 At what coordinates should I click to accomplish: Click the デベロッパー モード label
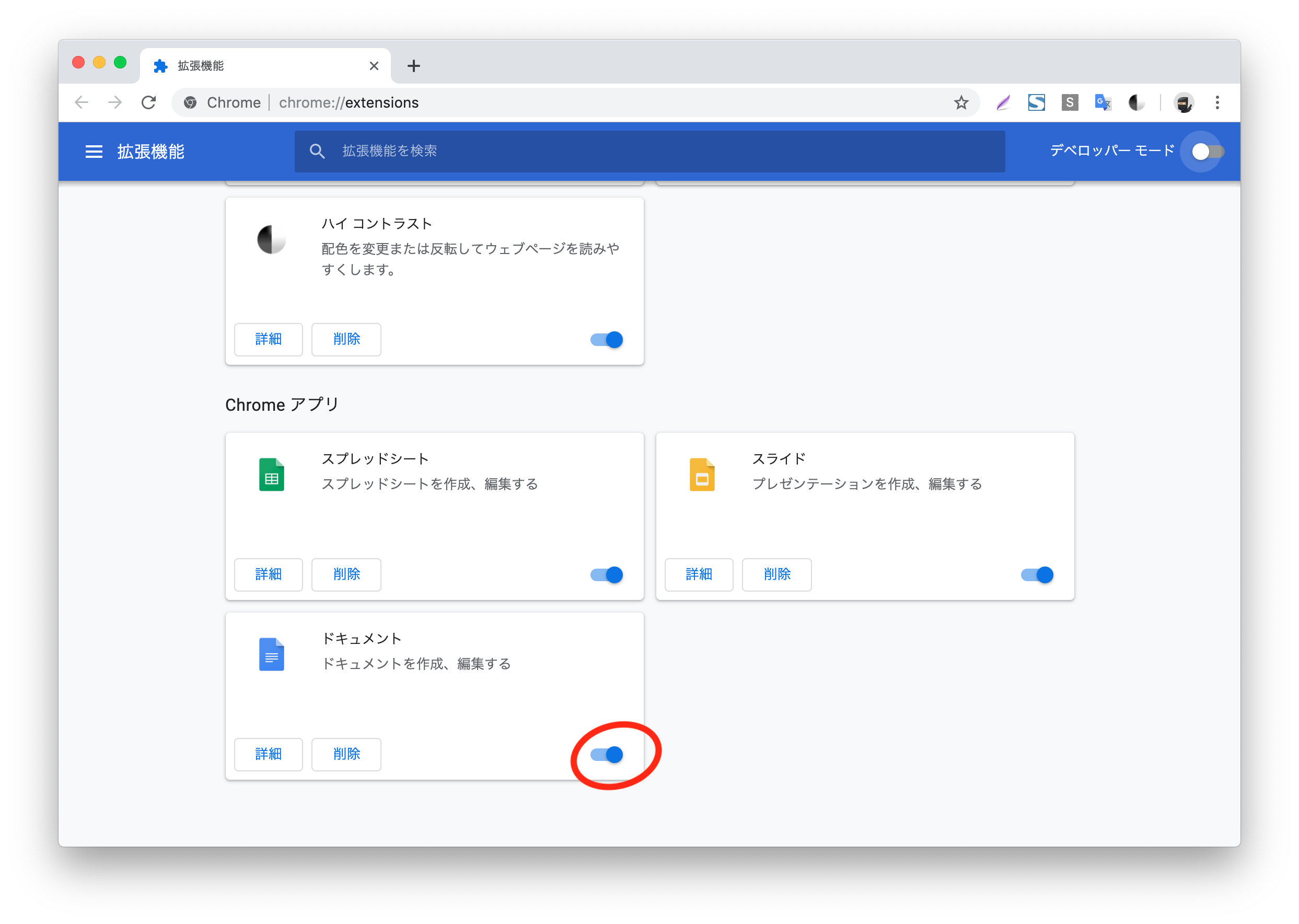(x=1112, y=151)
